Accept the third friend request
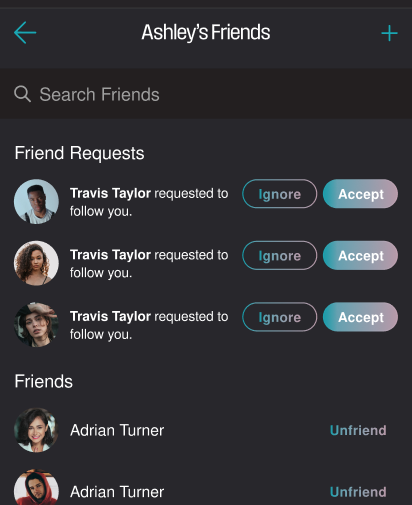The image size is (412, 505). tap(360, 317)
